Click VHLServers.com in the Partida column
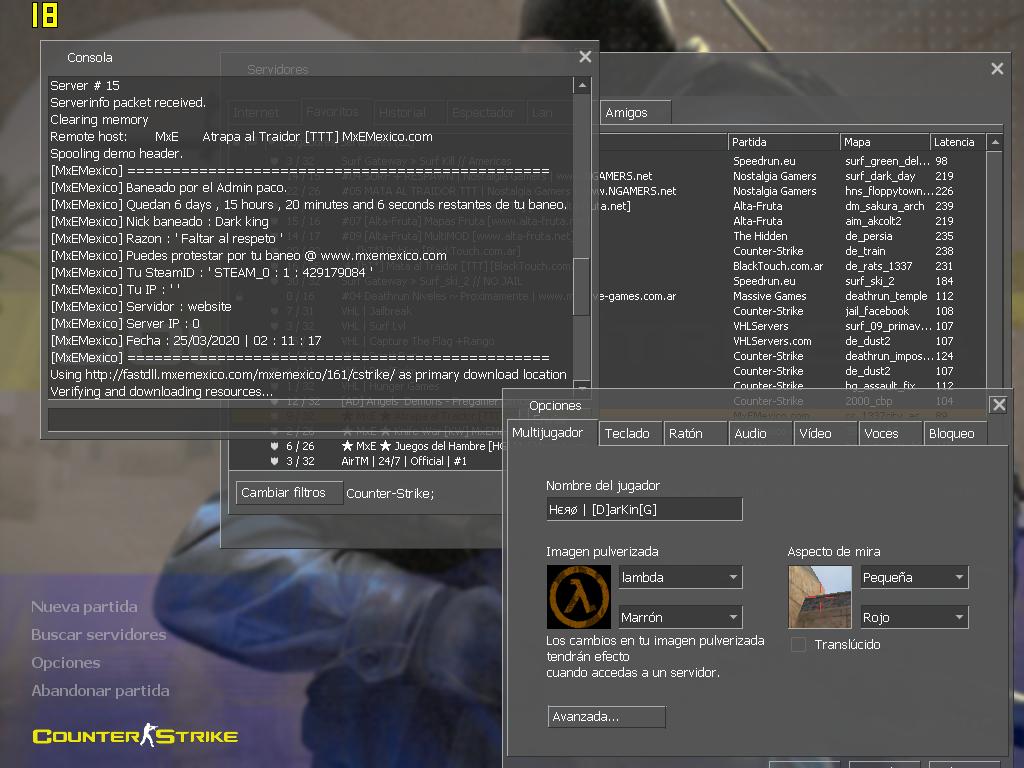1024x768 pixels. pos(772,341)
